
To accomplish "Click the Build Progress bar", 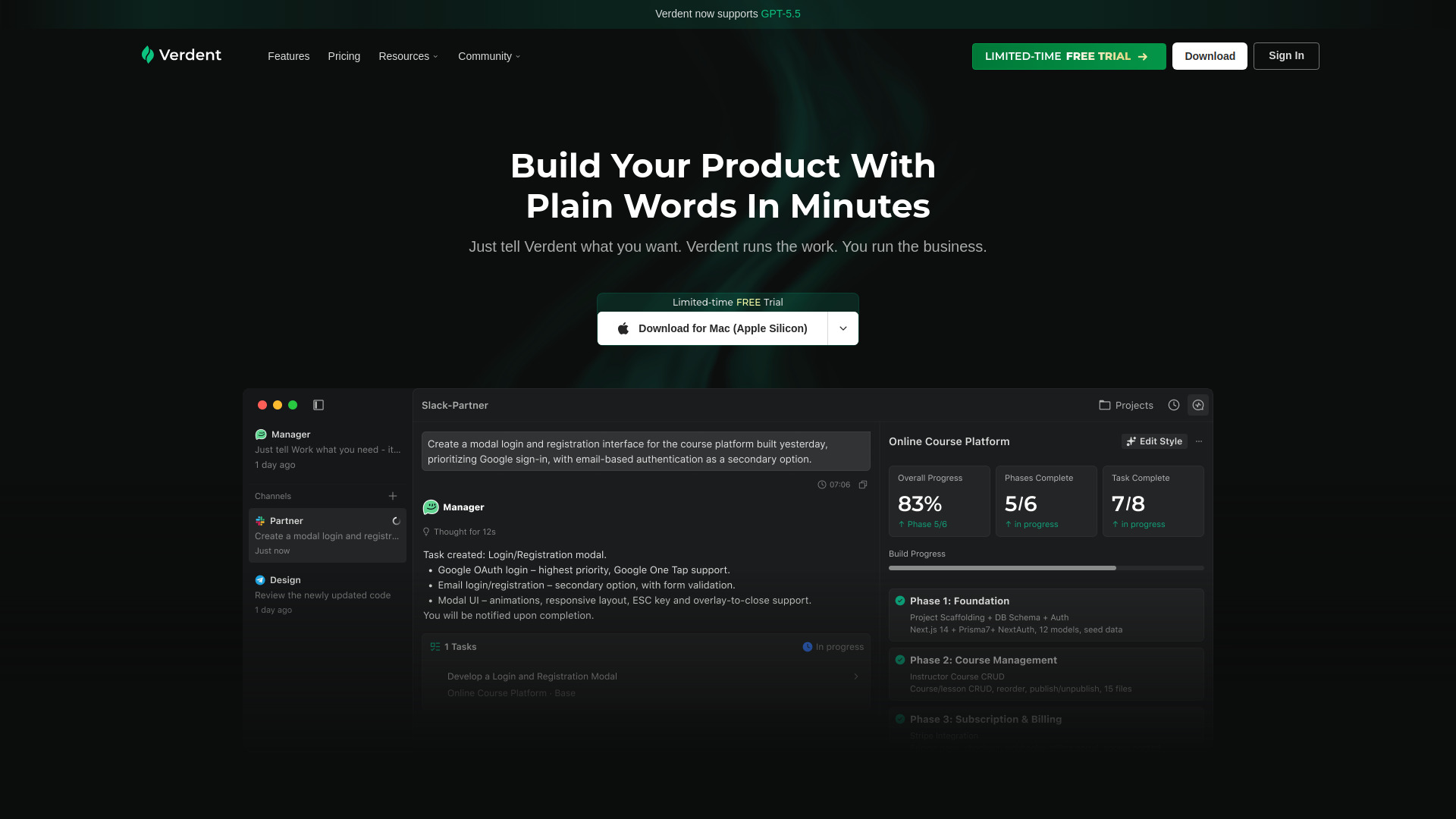I will click(x=1046, y=568).
